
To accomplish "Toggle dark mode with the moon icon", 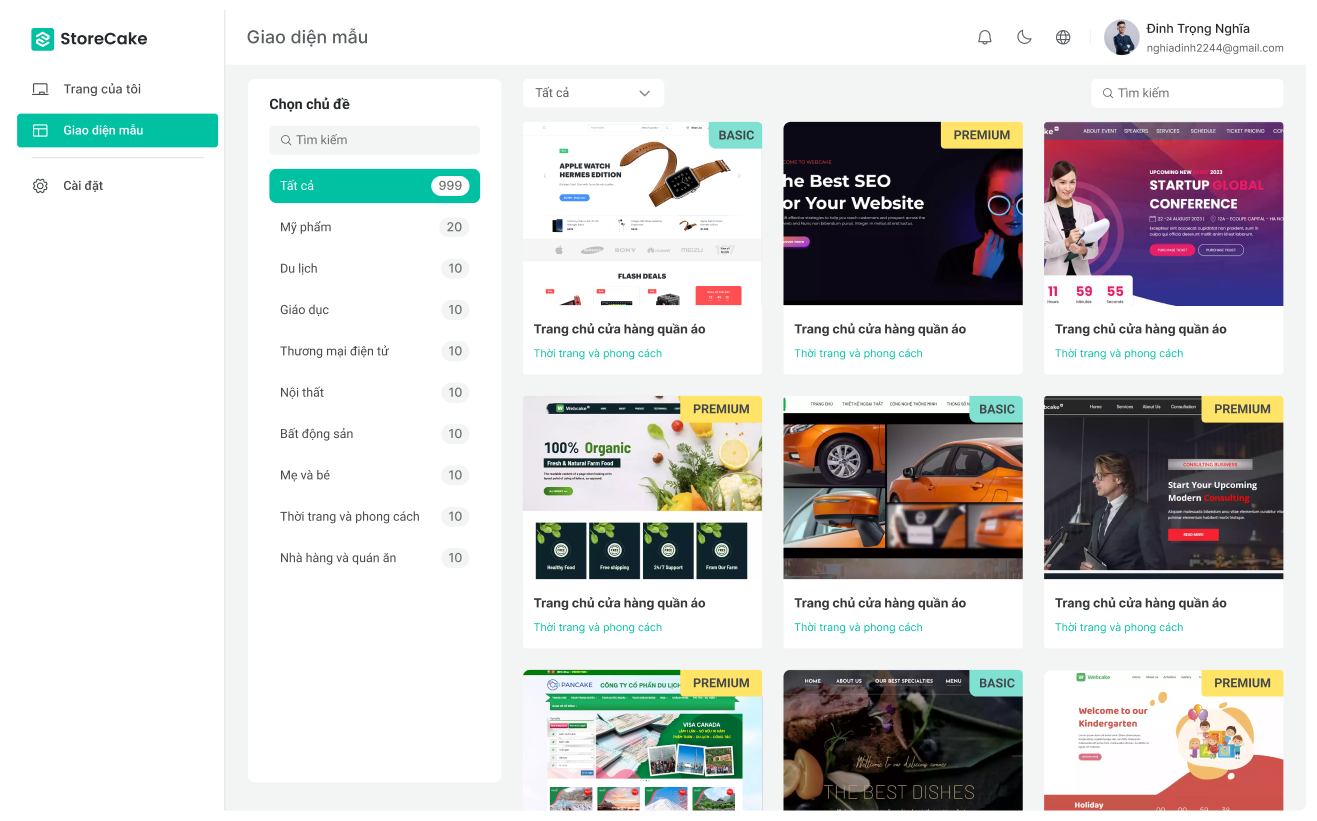I will click(x=1024, y=36).
